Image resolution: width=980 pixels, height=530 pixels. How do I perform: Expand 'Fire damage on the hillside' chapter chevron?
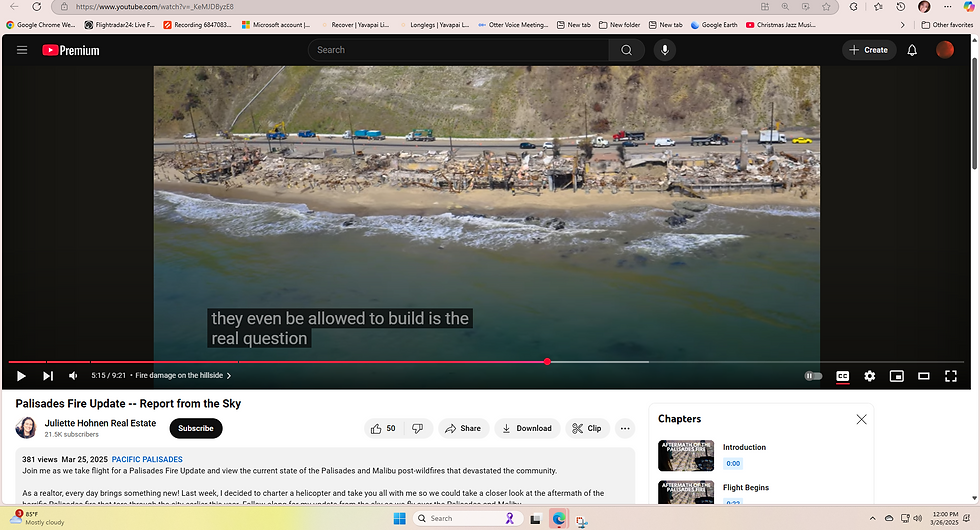click(229, 376)
